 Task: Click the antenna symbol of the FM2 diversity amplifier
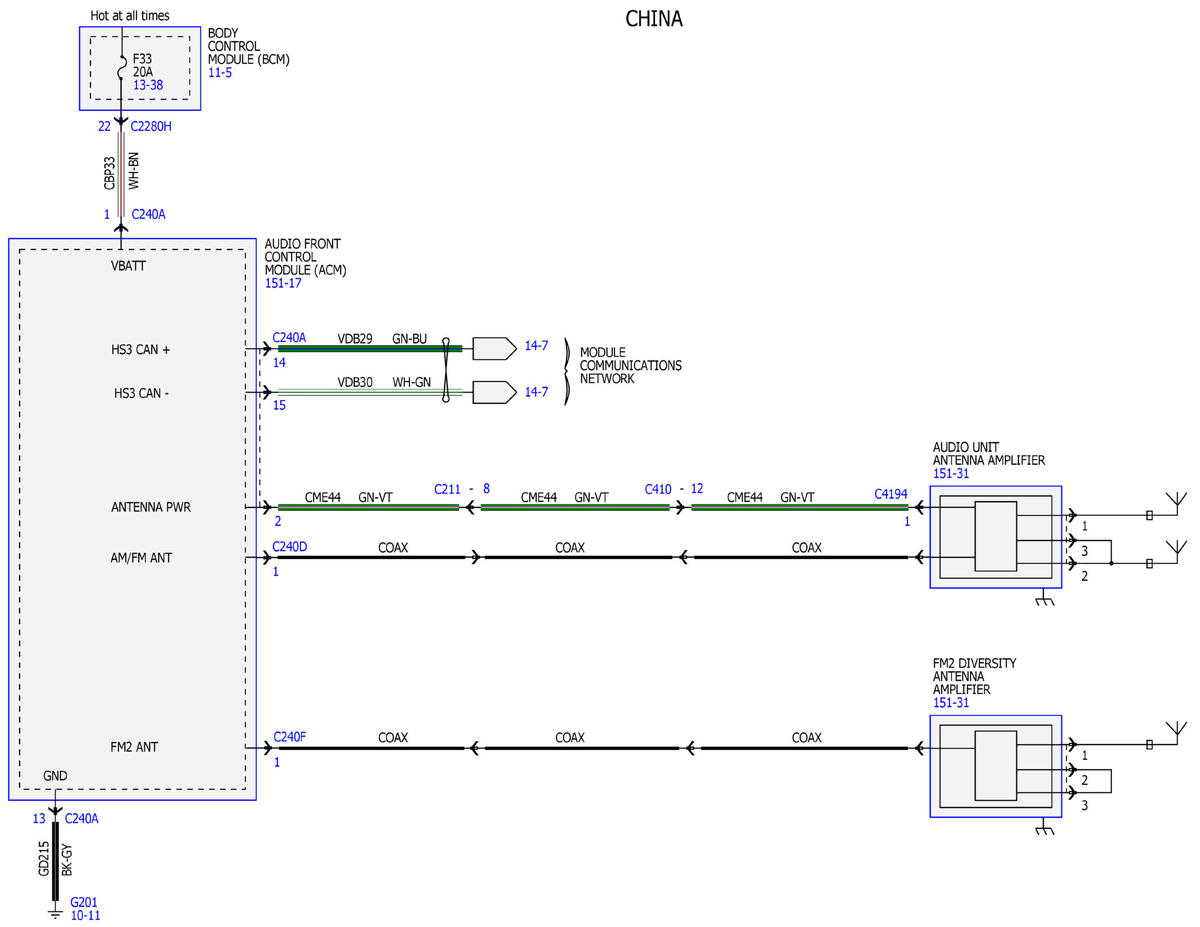click(1177, 731)
